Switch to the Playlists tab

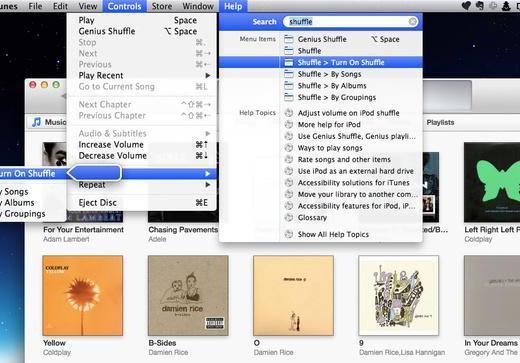[440, 123]
